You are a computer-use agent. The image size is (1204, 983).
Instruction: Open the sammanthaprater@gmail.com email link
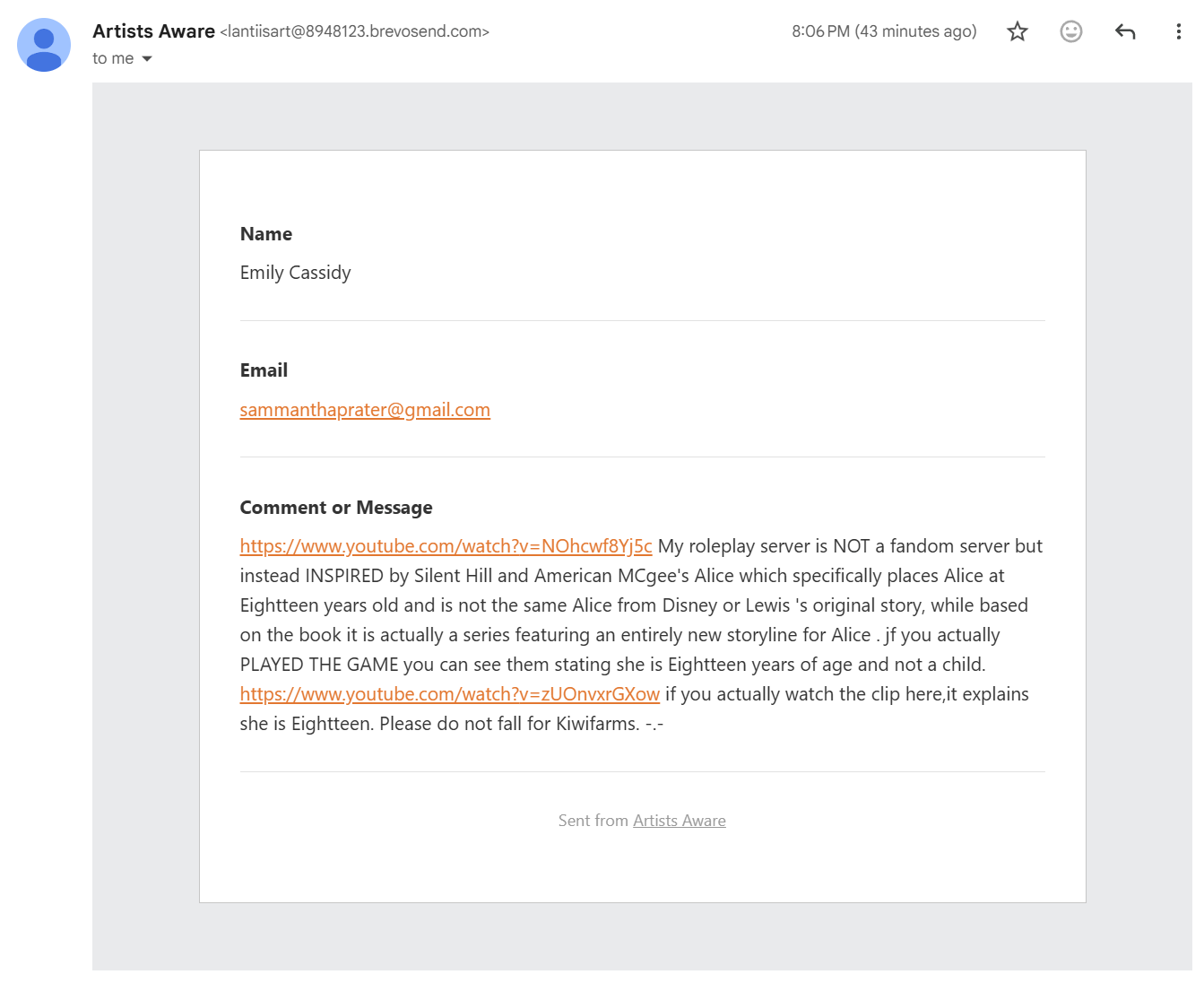(365, 410)
